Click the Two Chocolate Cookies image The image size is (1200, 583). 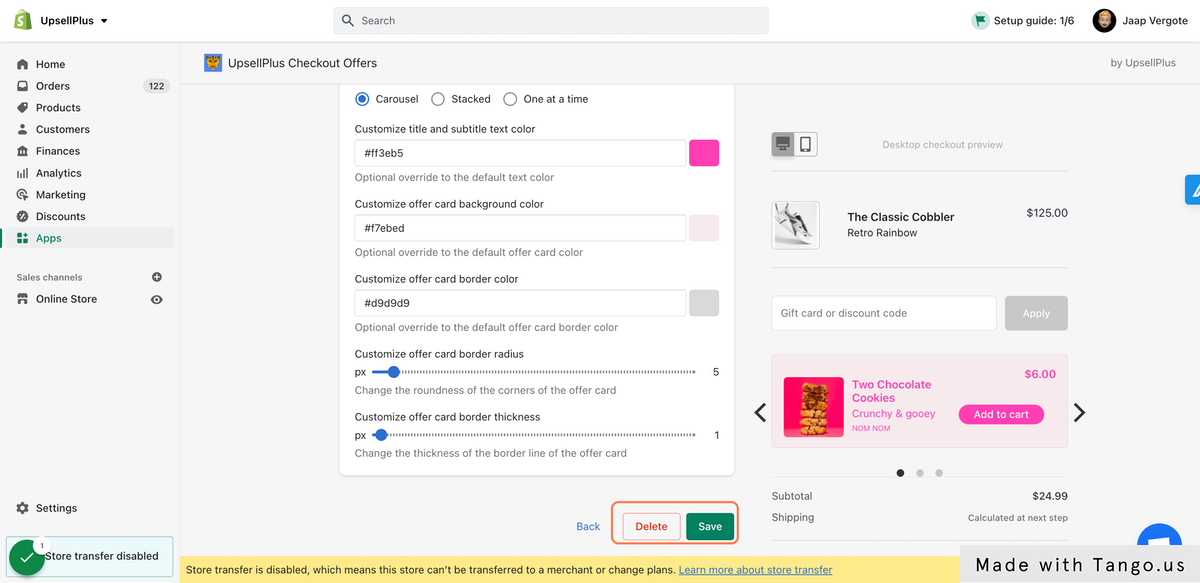click(x=813, y=406)
